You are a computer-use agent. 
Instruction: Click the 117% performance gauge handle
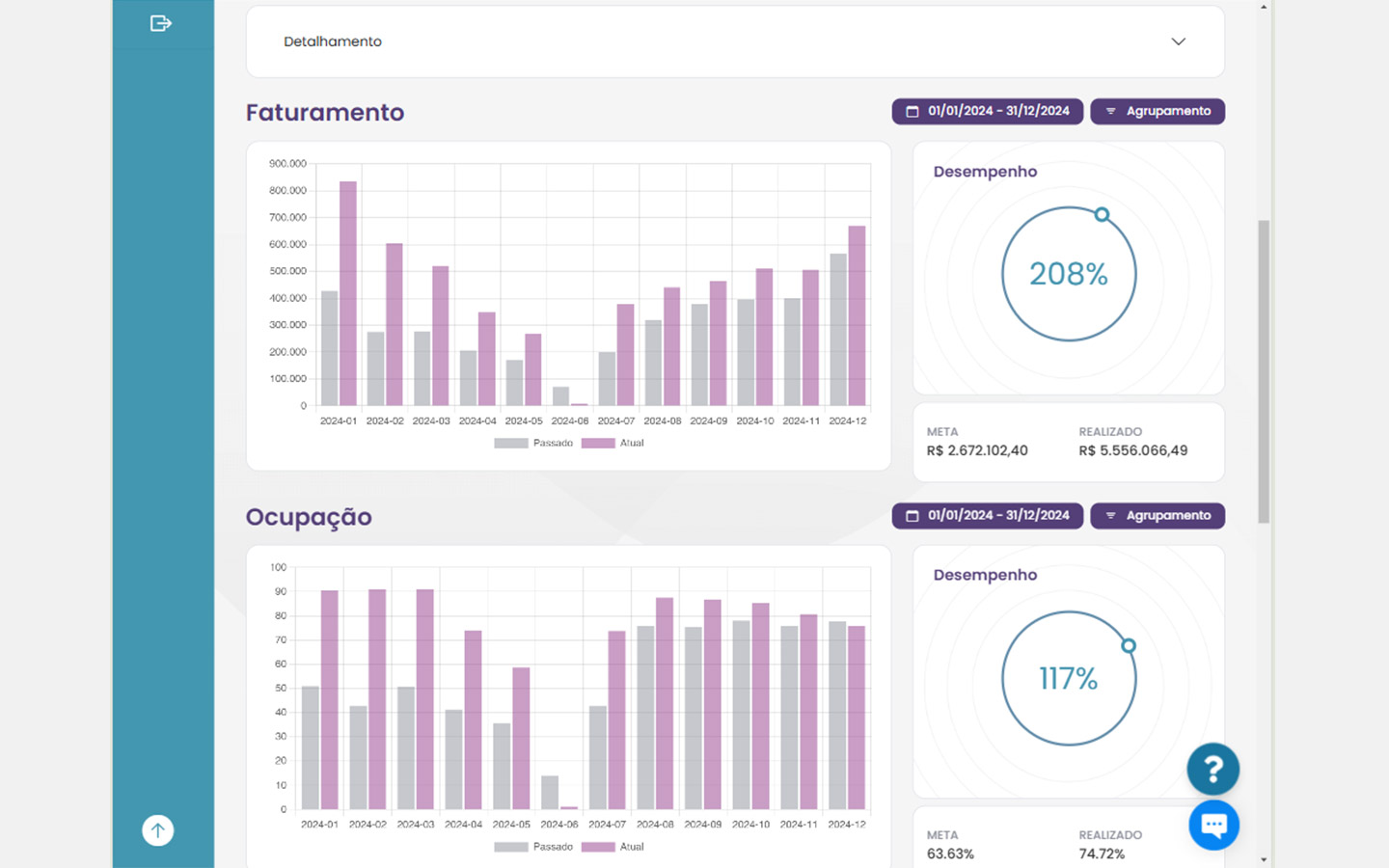[1129, 646]
